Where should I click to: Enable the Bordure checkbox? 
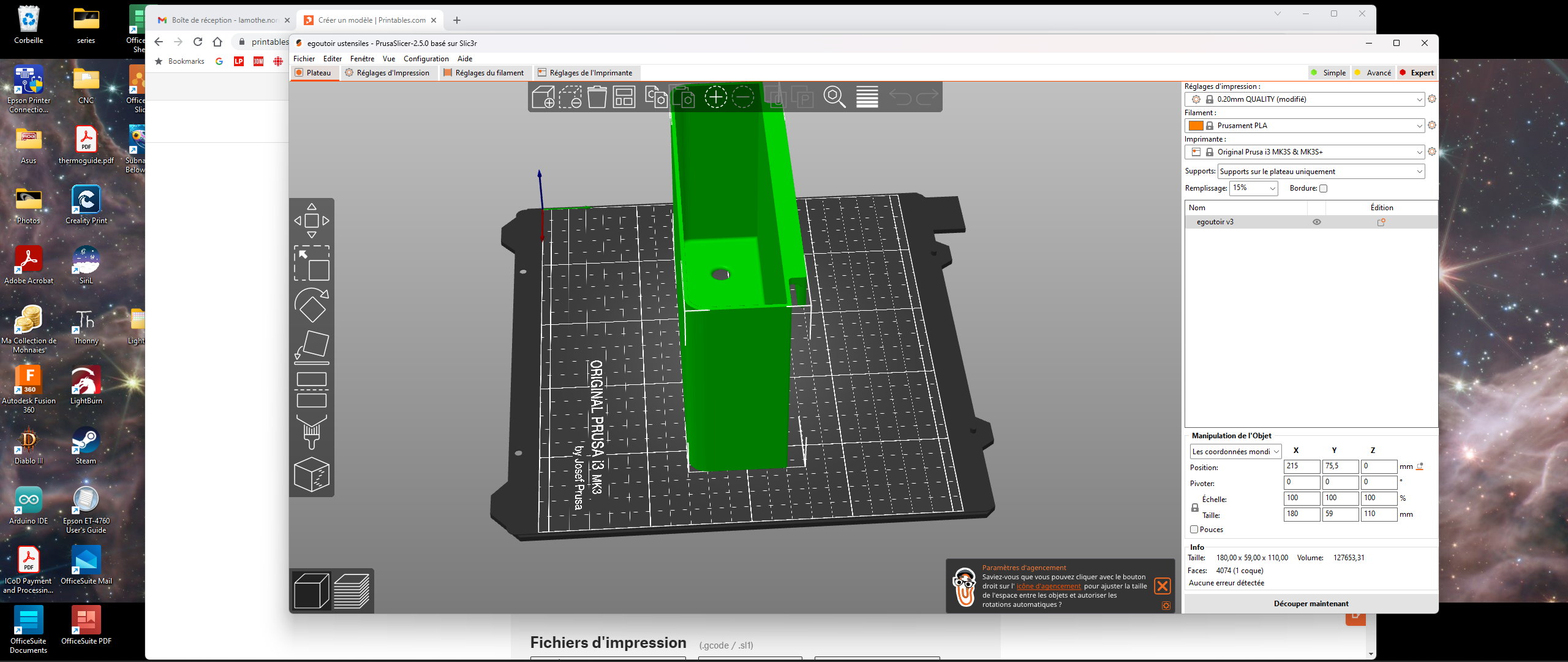pyautogui.click(x=1323, y=188)
